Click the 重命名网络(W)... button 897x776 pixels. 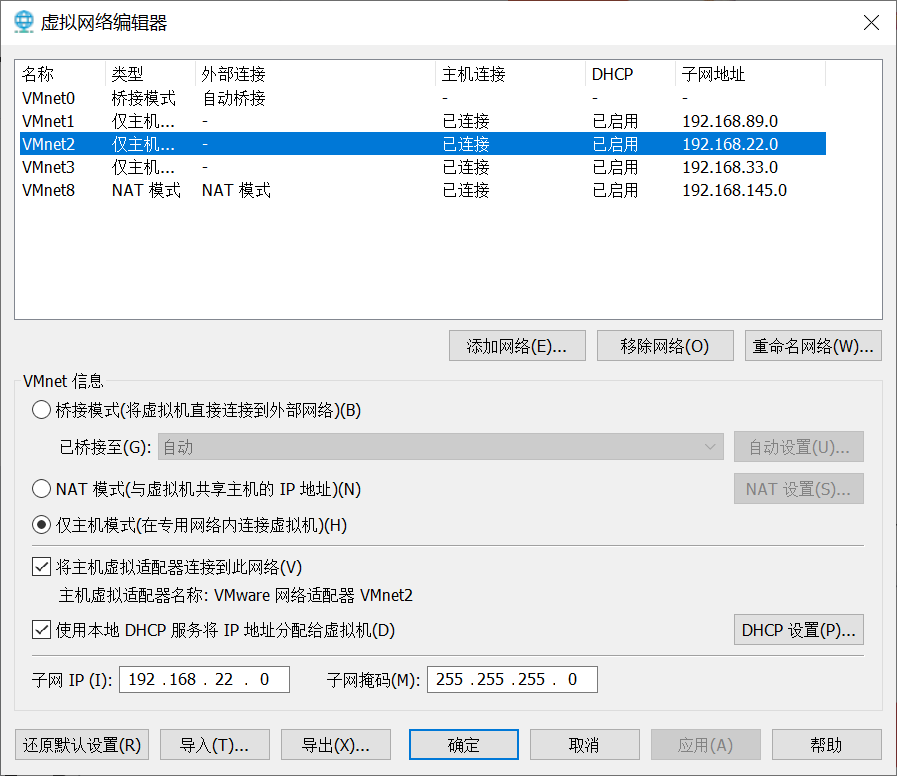[813, 346]
